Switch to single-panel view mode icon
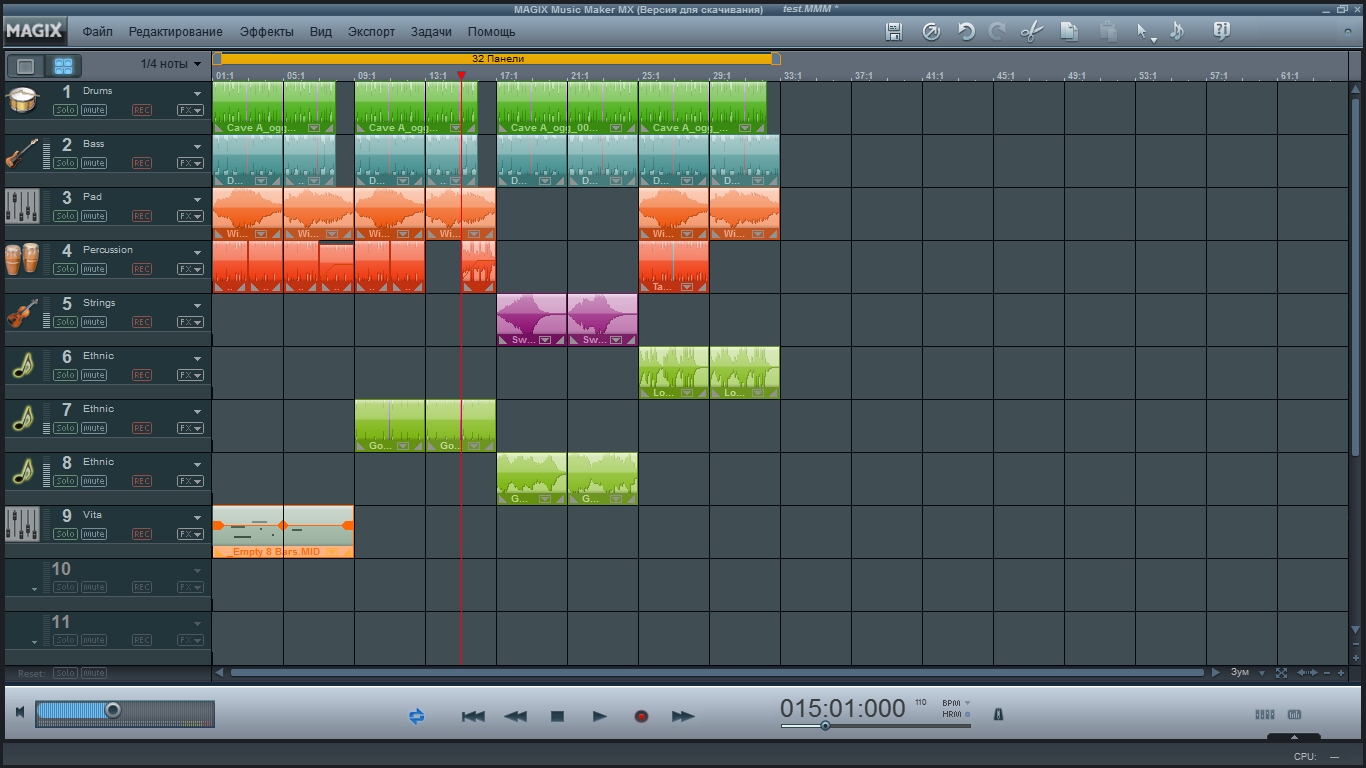This screenshot has height=768, width=1366. coord(26,66)
